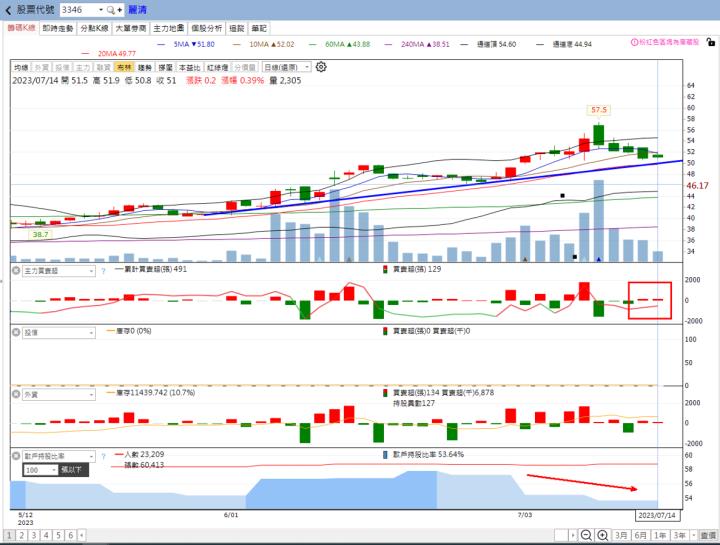The image size is (720, 545).
Task: Click the blue triangle marker under volume bar
Action: tap(598, 259)
